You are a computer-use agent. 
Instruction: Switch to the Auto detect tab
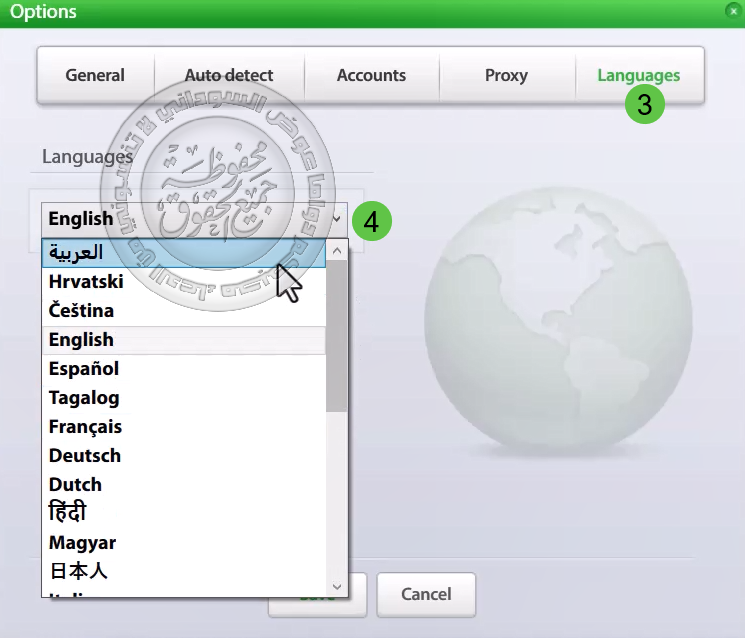[229, 75]
